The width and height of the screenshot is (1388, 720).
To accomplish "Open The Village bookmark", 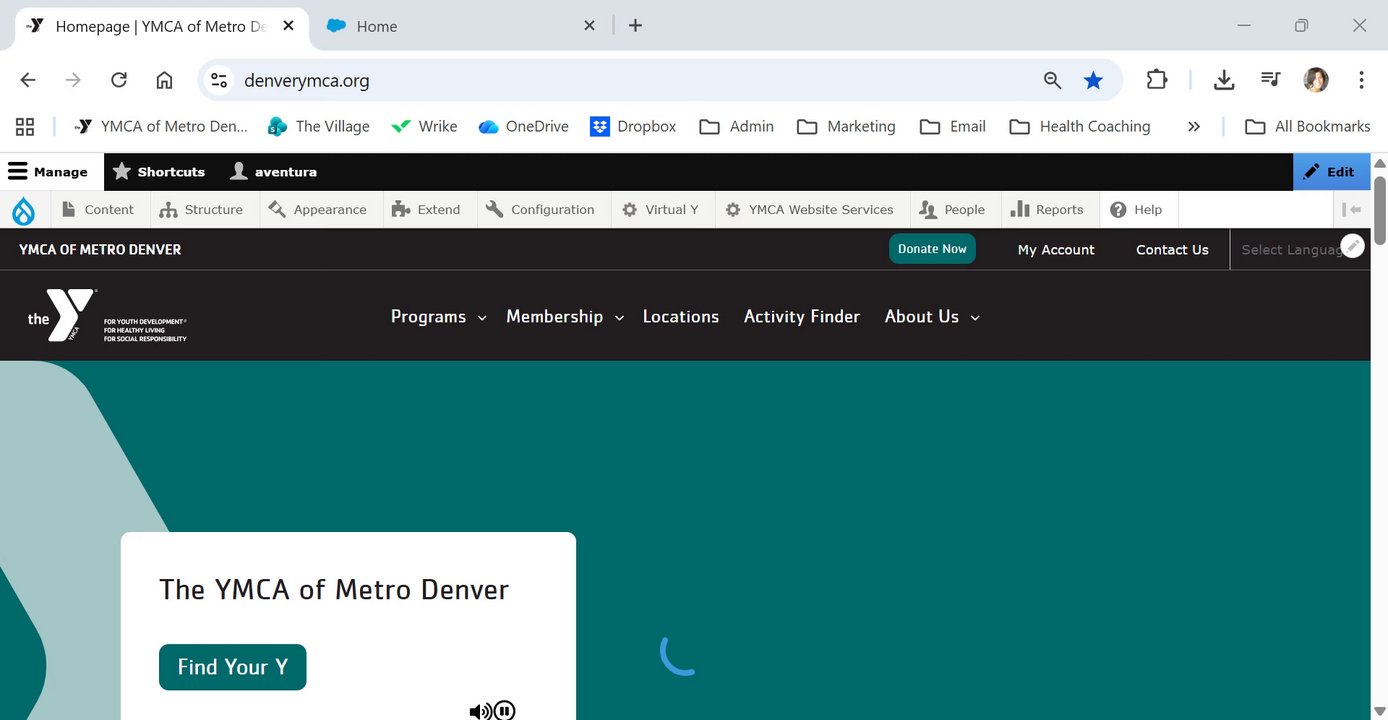I will pos(319,126).
